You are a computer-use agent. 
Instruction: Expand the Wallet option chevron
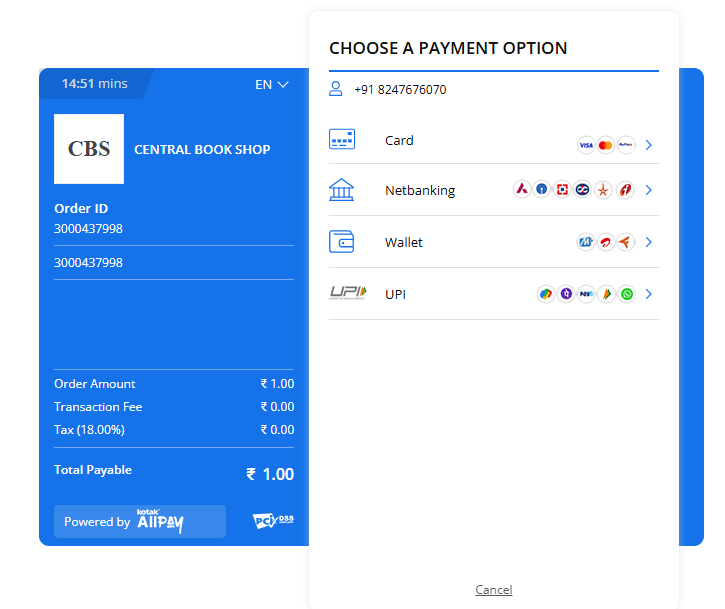649,242
